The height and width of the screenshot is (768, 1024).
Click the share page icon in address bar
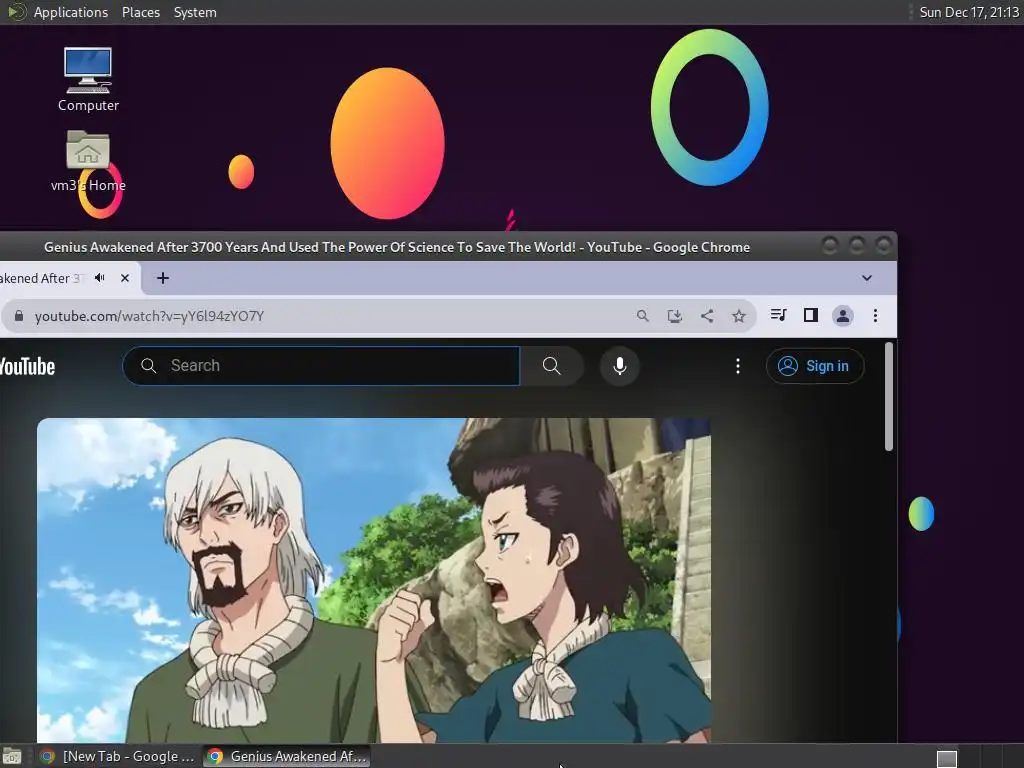pos(707,316)
